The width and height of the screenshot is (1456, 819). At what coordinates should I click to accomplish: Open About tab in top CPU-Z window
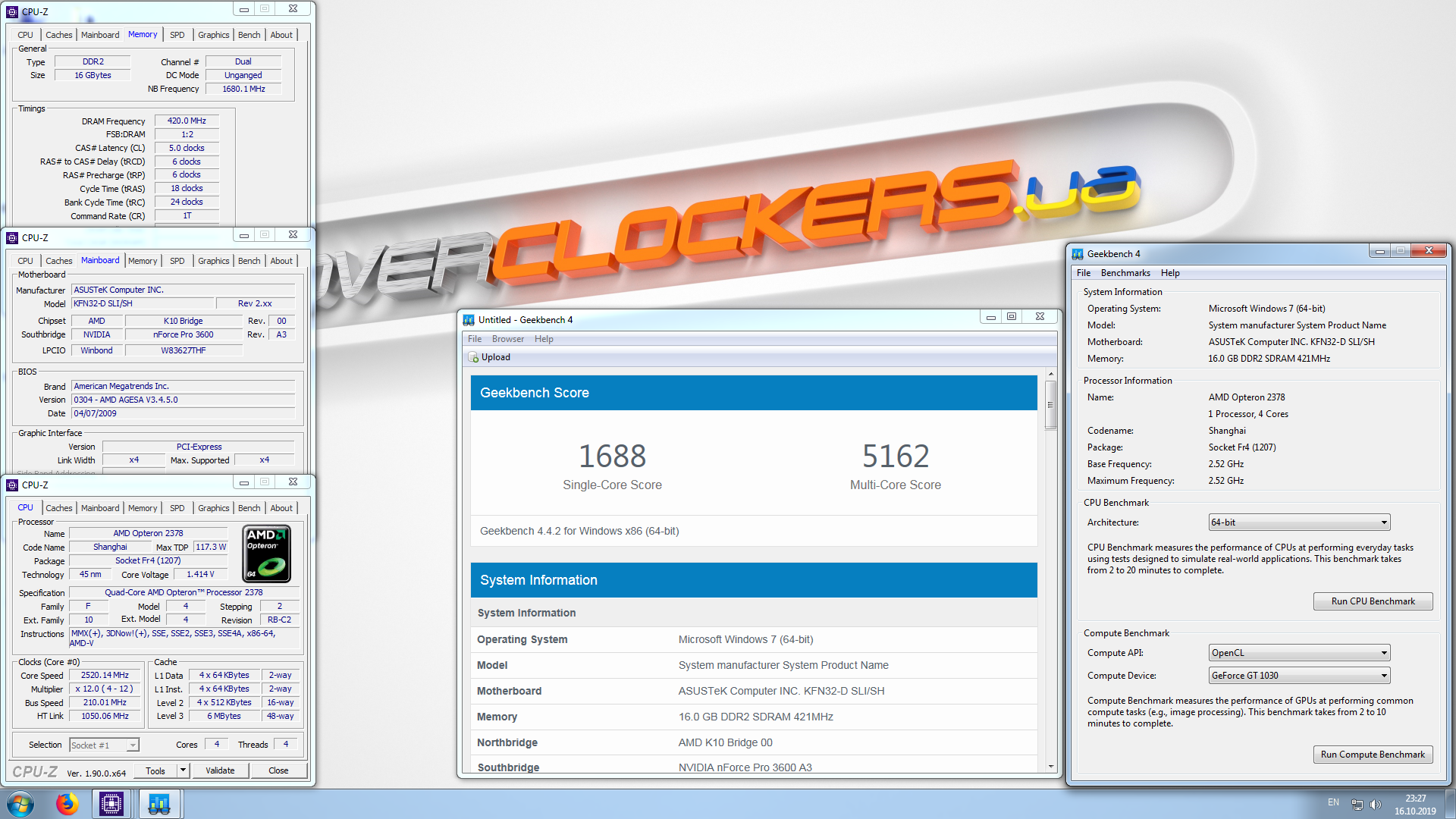[281, 35]
